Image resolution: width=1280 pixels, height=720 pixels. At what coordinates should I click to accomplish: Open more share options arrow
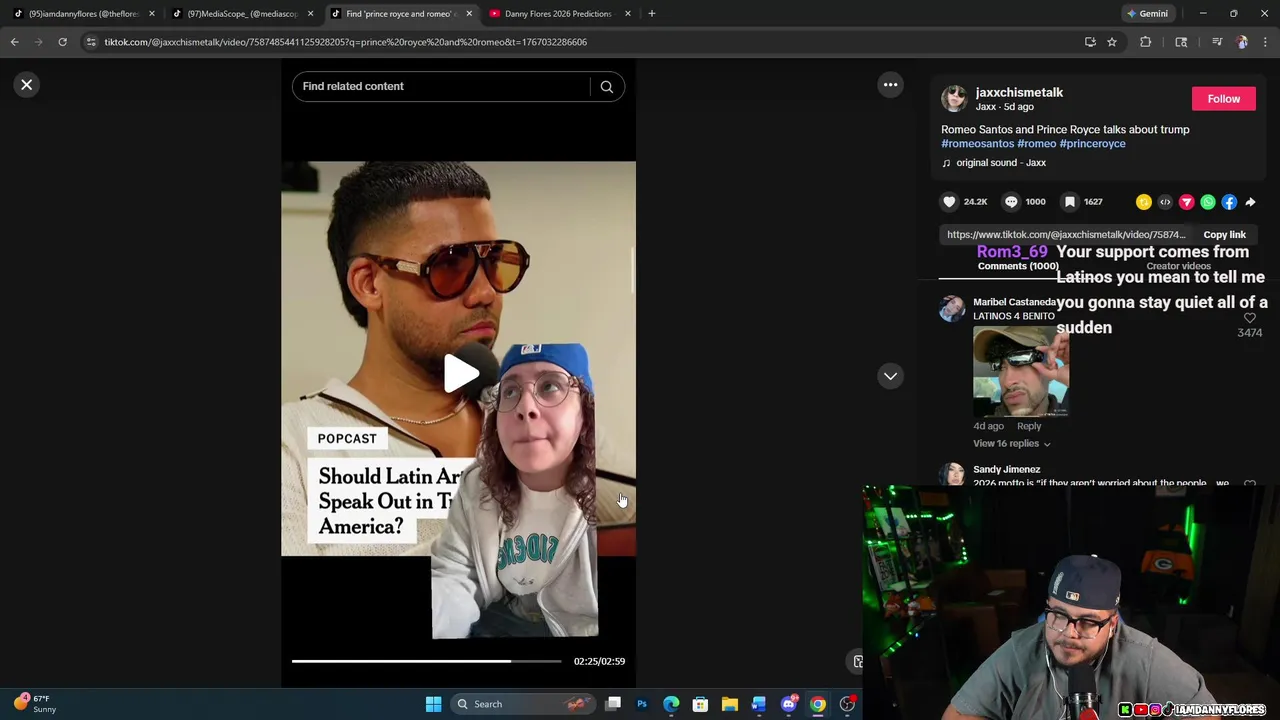click(x=1250, y=202)
